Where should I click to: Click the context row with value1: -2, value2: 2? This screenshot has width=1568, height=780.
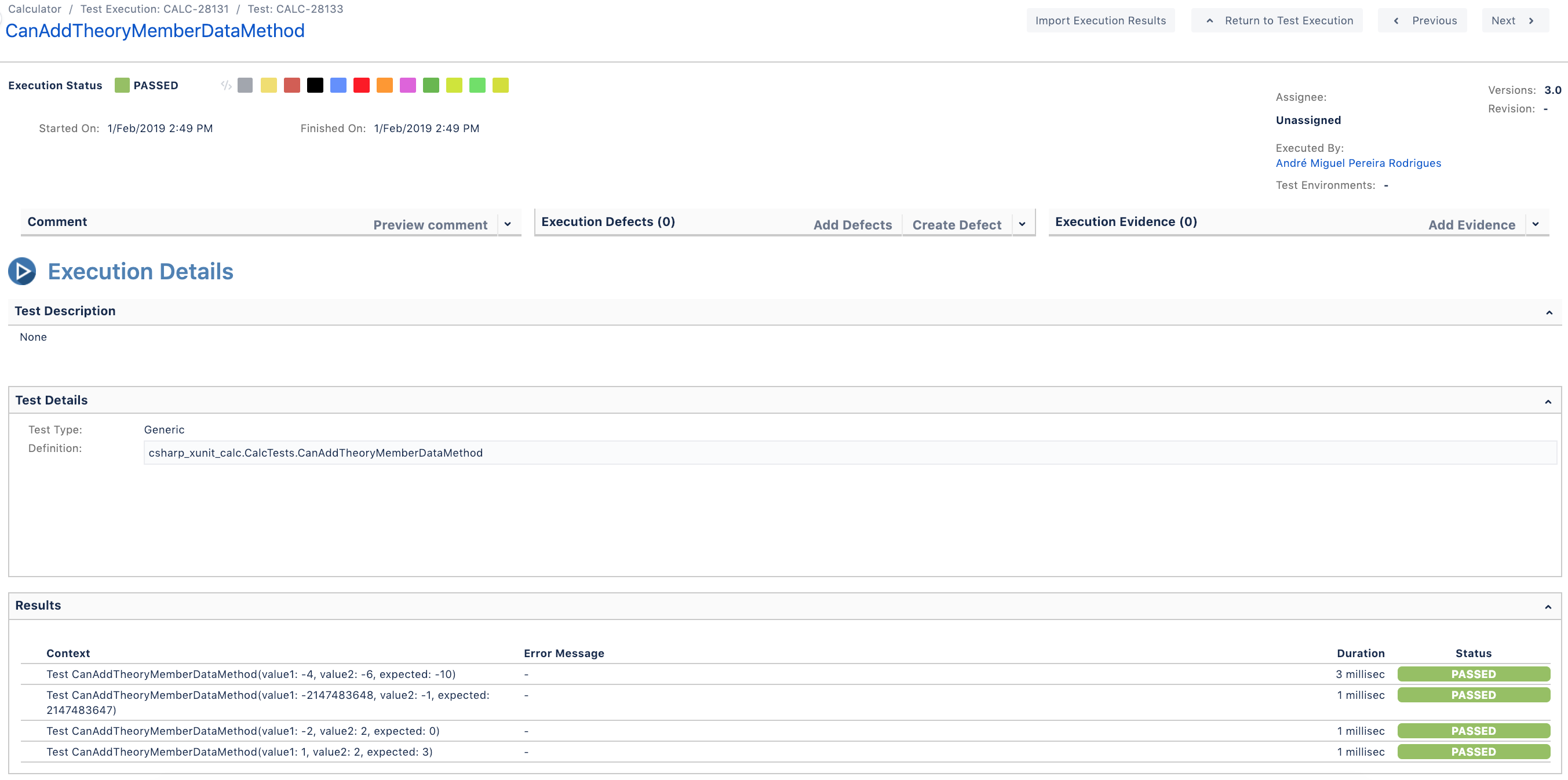785,731
